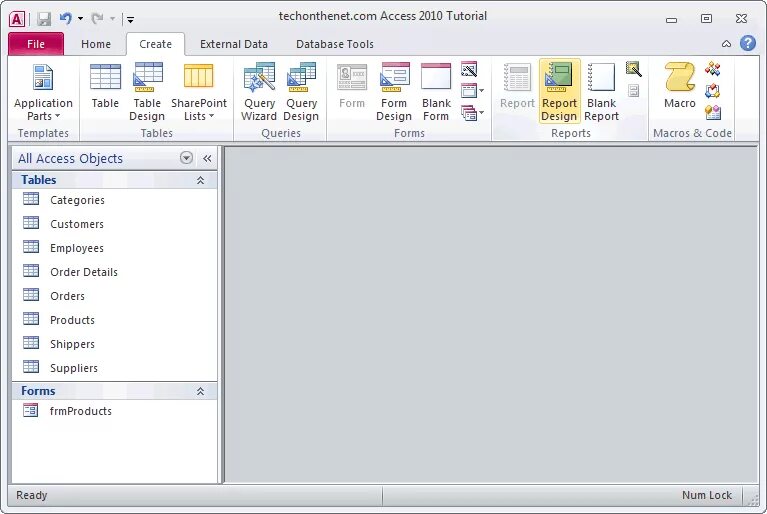
Task: Switch to the Home tab
Action: pos(96,44)
